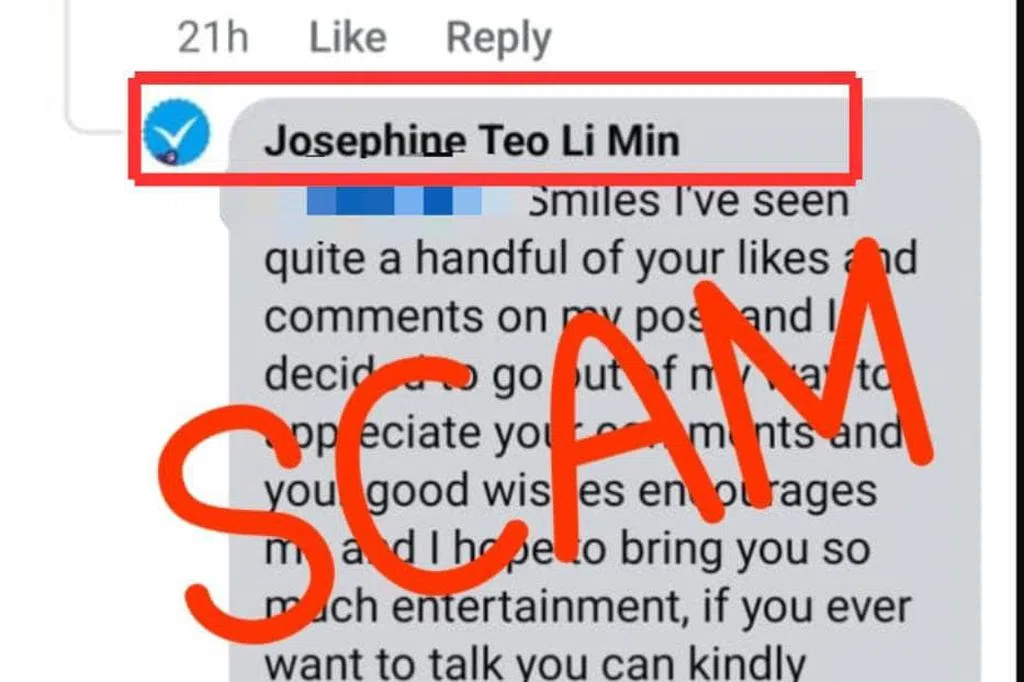This screenshot has width=1024, height=682.
Task: Click the words "bring you so" in the comment
Action: pyautogui.click(x=744, y=550)
